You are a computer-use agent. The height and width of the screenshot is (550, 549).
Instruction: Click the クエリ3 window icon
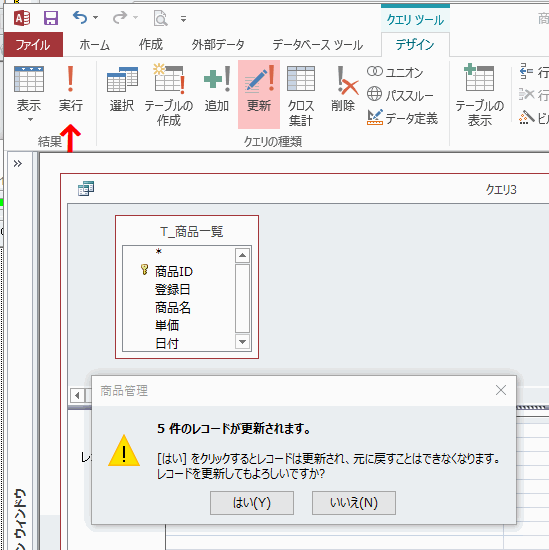[86, 189]
